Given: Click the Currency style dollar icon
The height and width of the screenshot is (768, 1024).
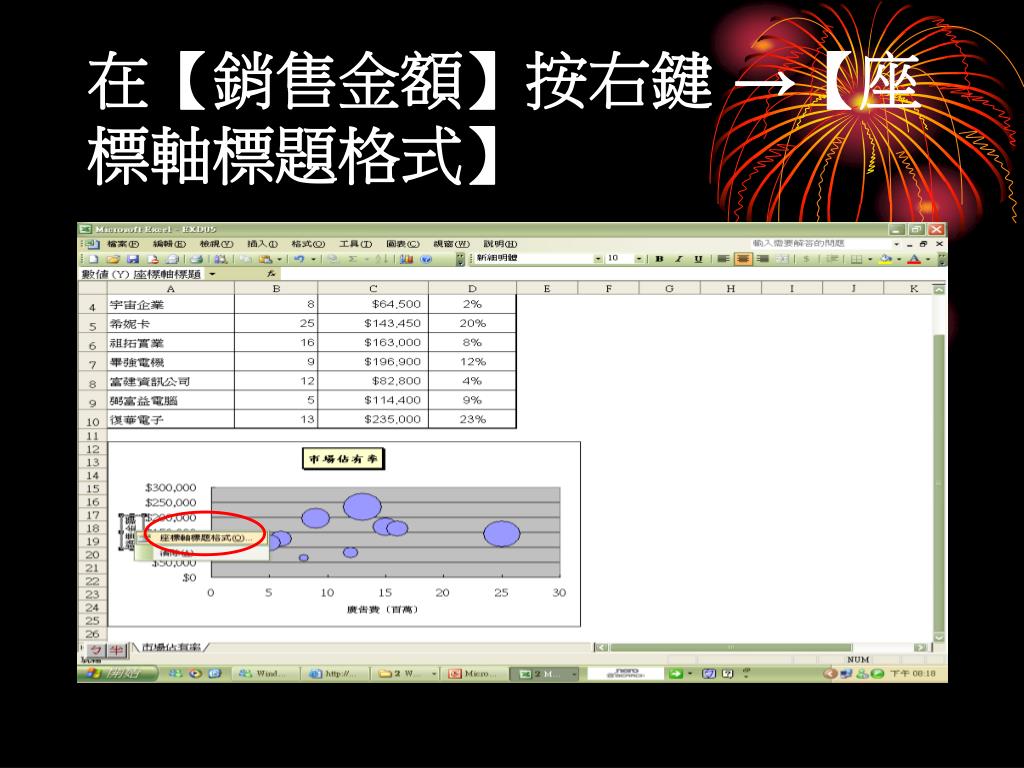Looking at the screenshot, I should [x=807, y=259].
